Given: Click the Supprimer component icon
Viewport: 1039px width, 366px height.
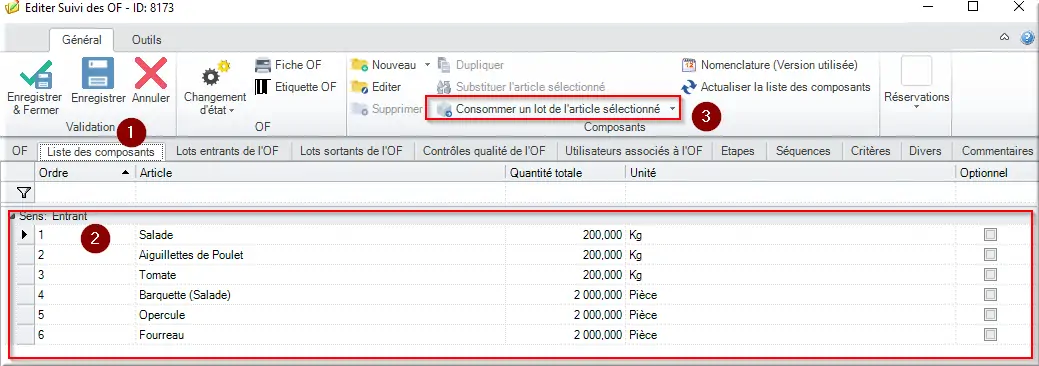Looking at the screenshot, I should (x=360, y=109).
